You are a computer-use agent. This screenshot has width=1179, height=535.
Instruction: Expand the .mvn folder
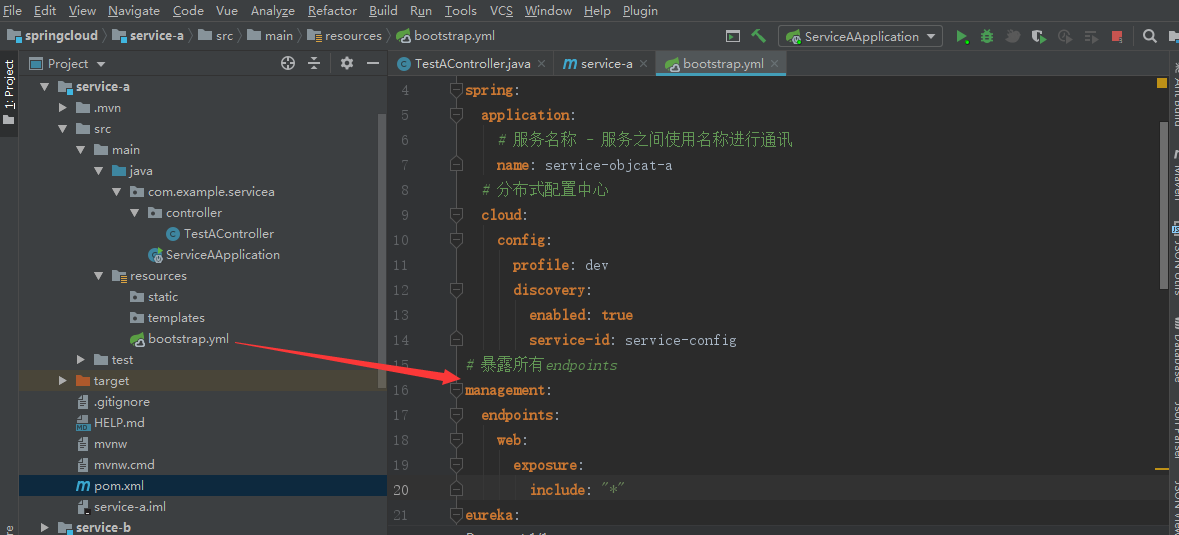pyautogui.click(x=63, y=107)
